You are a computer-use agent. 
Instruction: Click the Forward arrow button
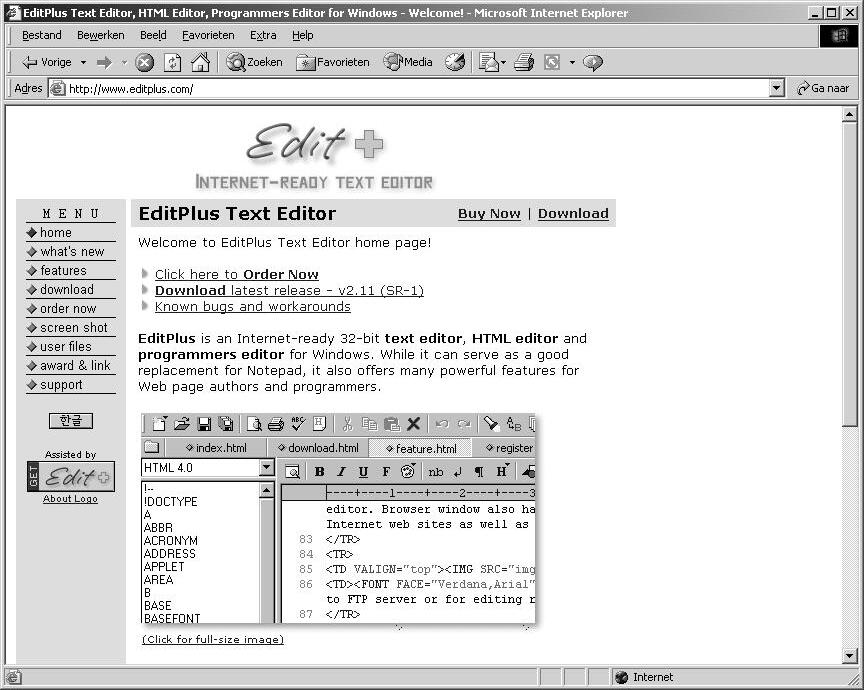point(104,62)
